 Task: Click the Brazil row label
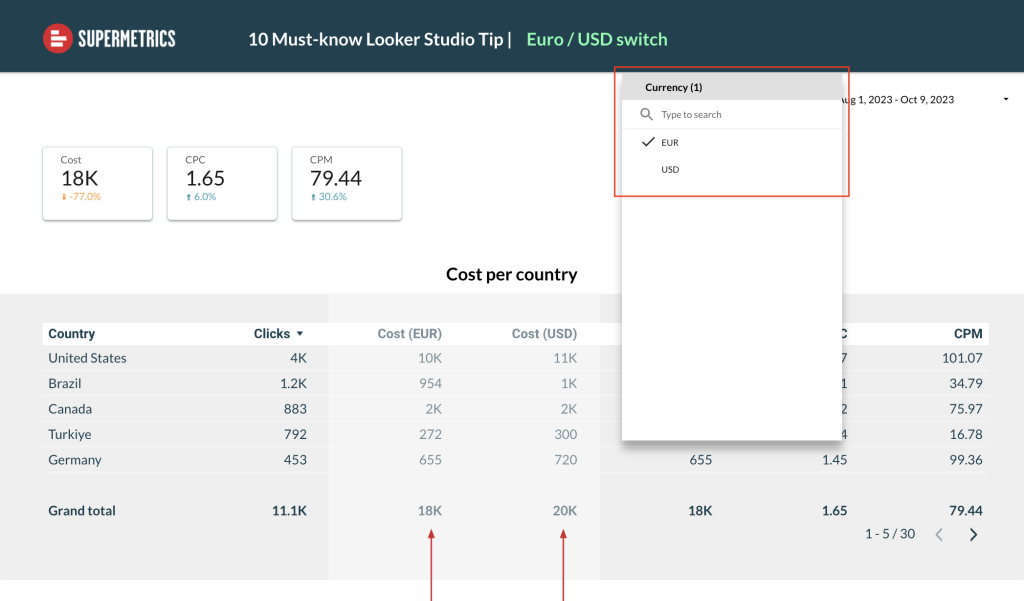tap(65, 383)
